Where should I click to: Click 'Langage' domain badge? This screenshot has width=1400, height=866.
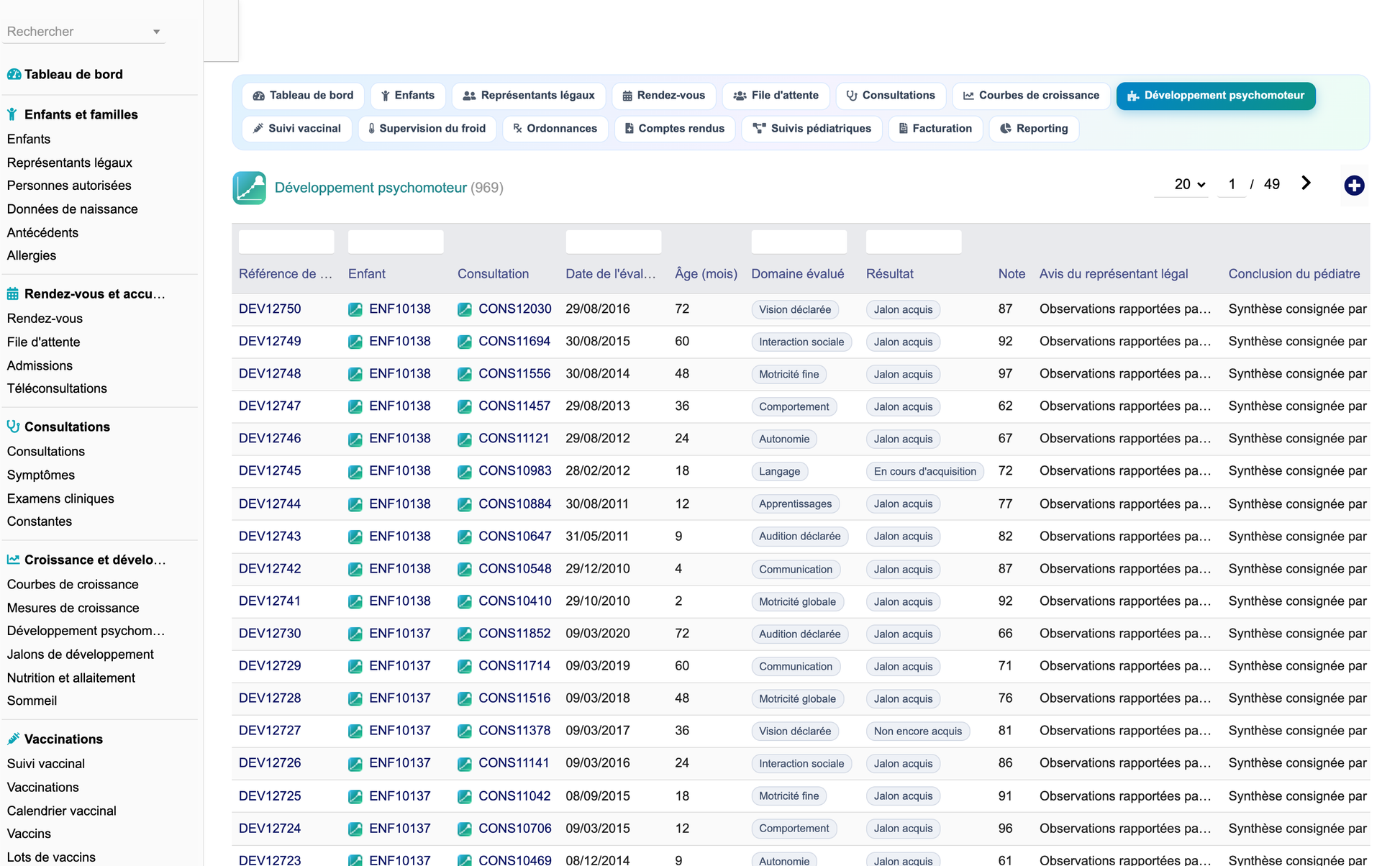(x=779, y=472)
